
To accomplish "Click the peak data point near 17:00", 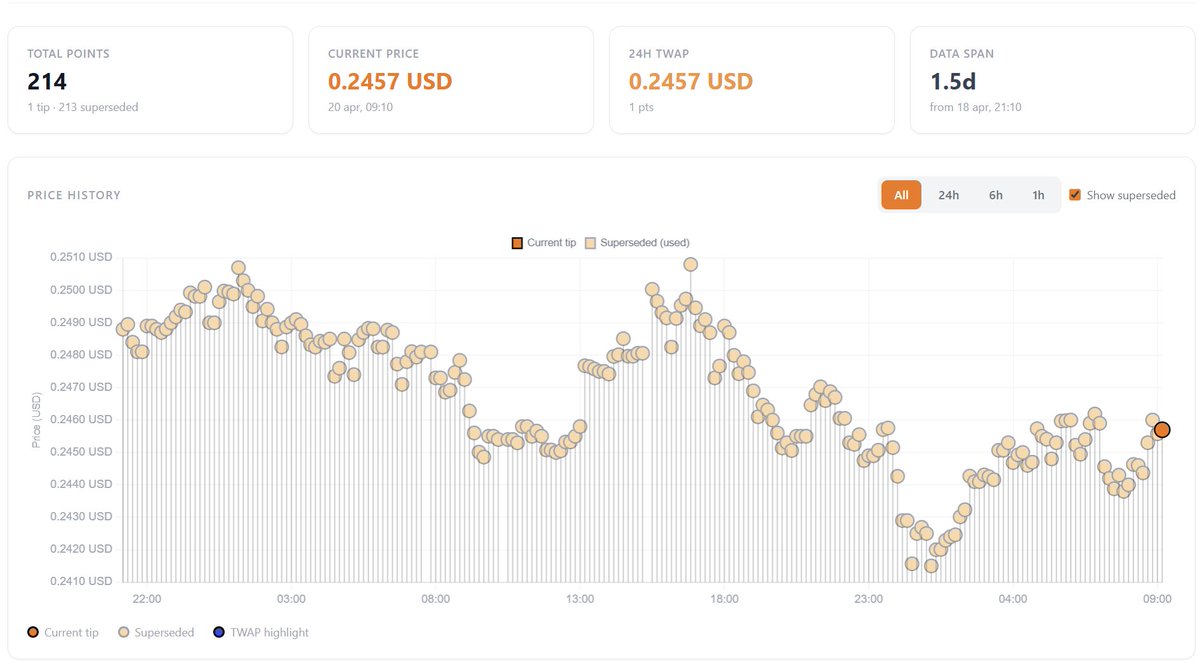I will coord(690,264).
